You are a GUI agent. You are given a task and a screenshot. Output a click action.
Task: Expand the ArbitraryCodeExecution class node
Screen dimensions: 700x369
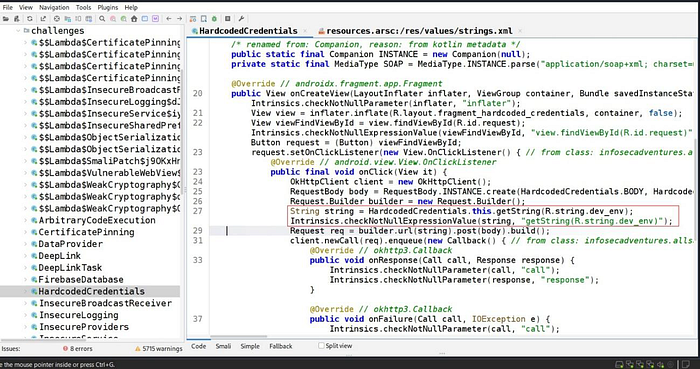25,220
